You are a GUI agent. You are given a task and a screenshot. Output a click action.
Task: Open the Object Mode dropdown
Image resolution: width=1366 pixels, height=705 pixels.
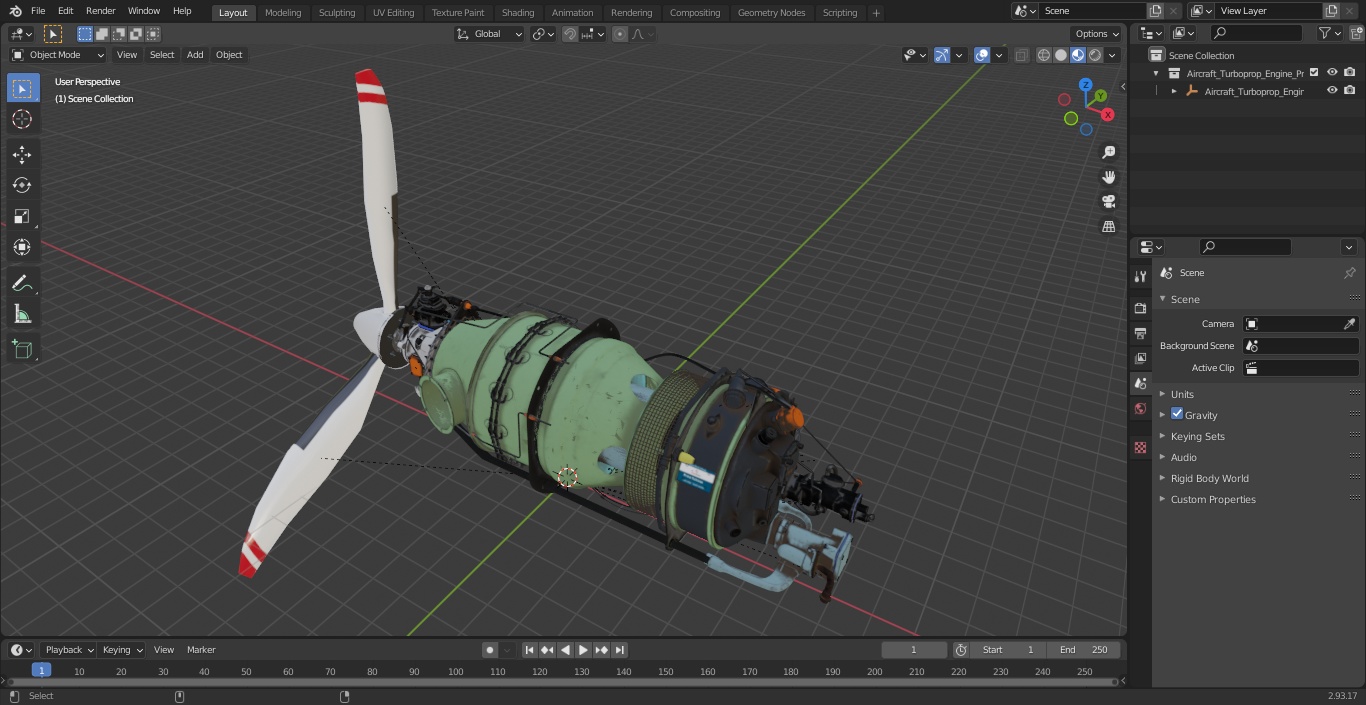pos(58,55)
